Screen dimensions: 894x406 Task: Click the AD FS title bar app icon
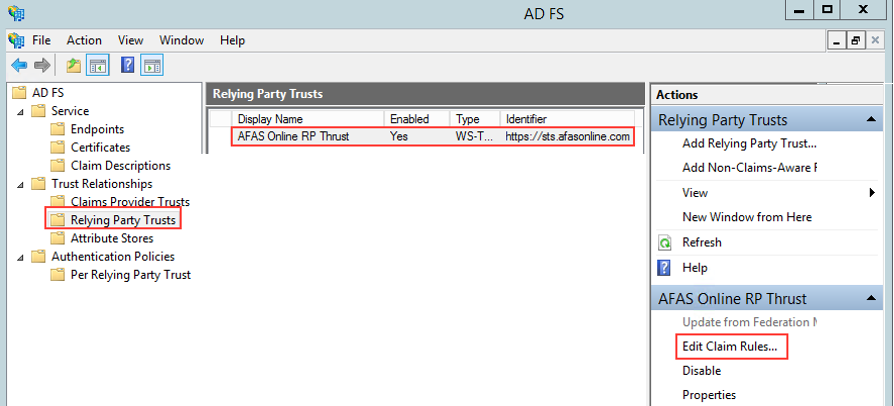[x=17, y=12]
